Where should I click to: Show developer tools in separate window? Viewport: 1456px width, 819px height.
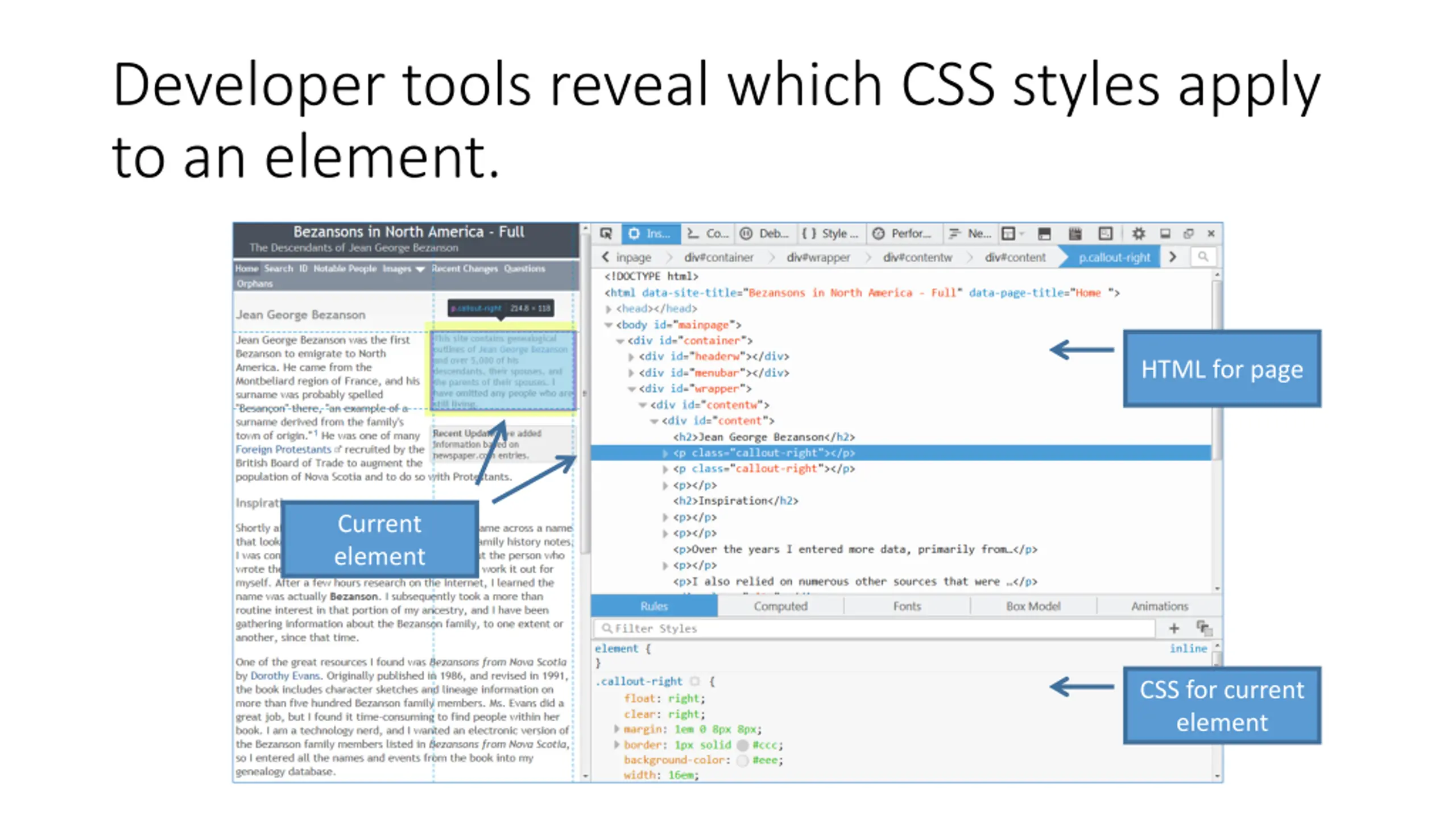tap(1188, 233)
